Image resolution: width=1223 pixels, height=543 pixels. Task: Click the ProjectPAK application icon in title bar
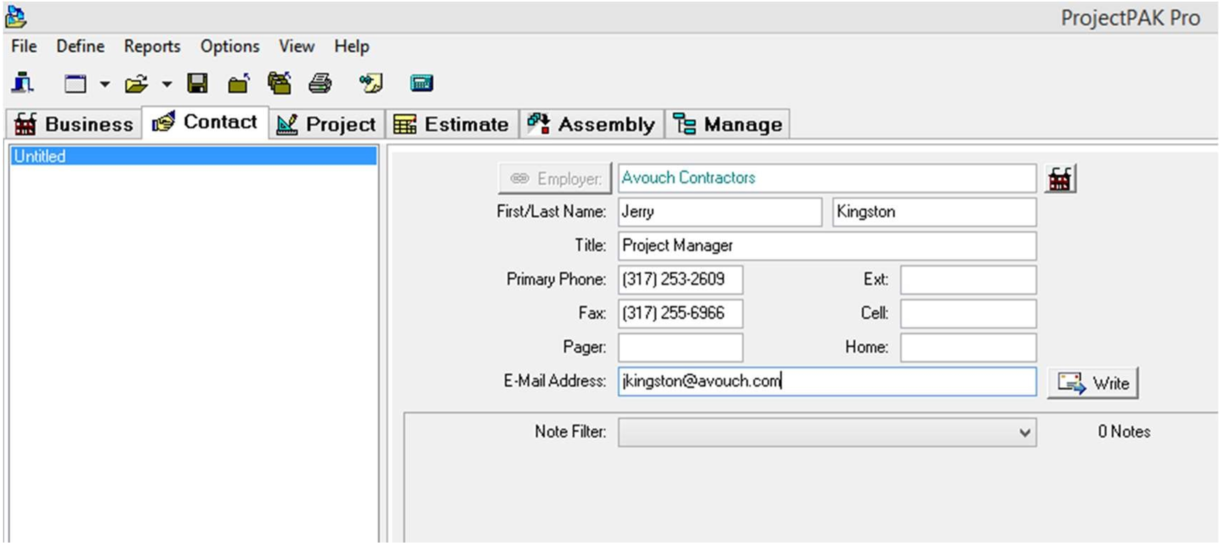pos(17,17)
